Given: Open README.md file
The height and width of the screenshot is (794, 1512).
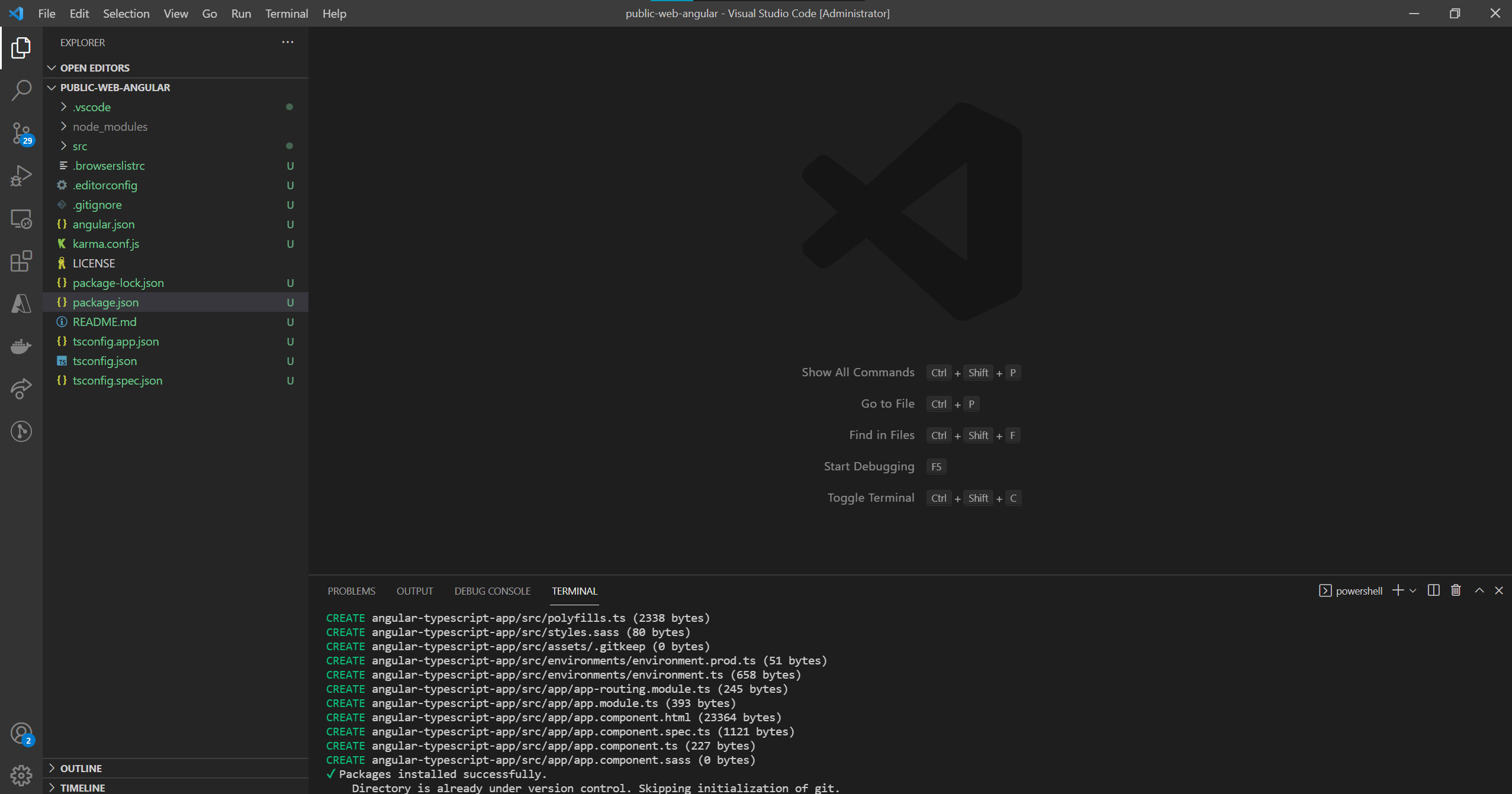Looking at the screenshot, I should pyautogui.click(x=176, y=322).
